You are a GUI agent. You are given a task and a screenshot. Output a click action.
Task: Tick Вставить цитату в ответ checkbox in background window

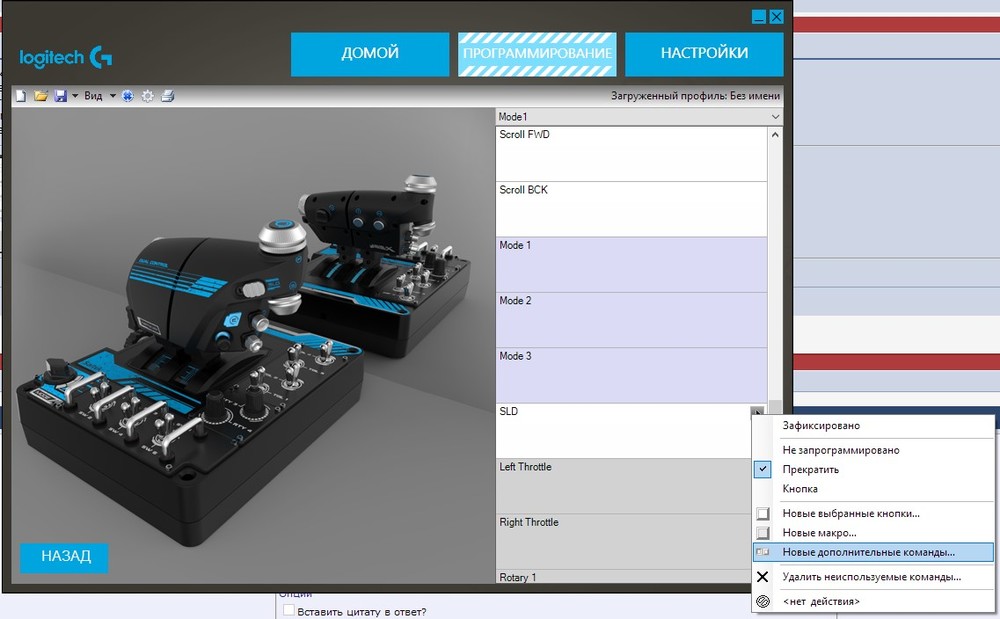(x=289, y=611)
